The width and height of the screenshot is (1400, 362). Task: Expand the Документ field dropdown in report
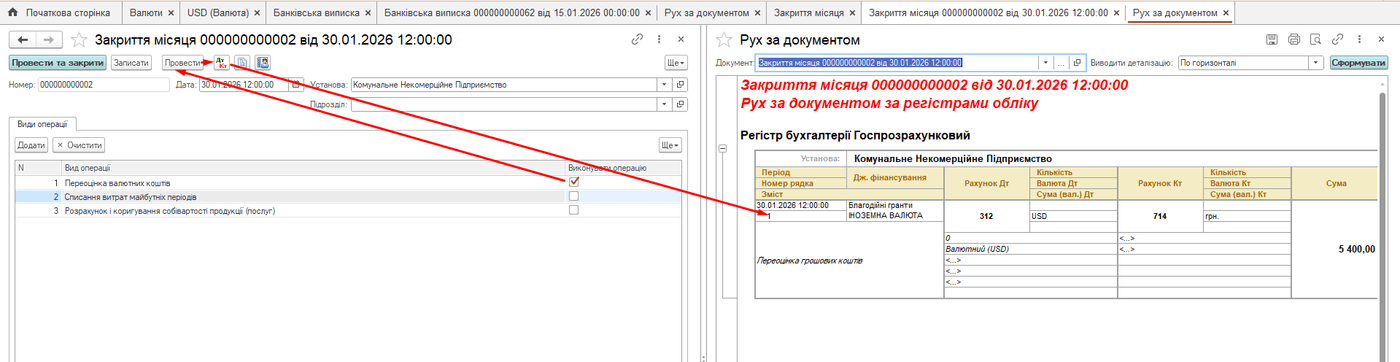(1046, 62)
